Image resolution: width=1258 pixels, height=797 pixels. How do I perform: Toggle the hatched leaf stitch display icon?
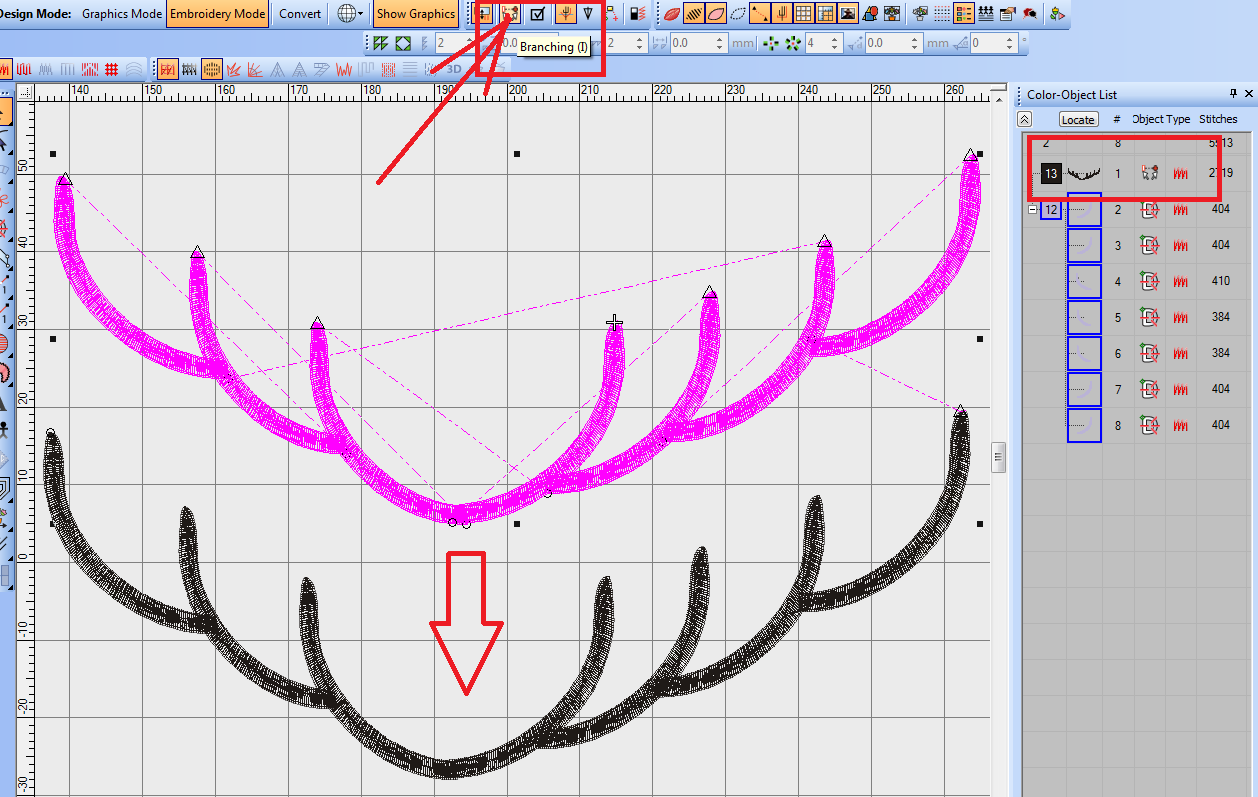(694, 14)
